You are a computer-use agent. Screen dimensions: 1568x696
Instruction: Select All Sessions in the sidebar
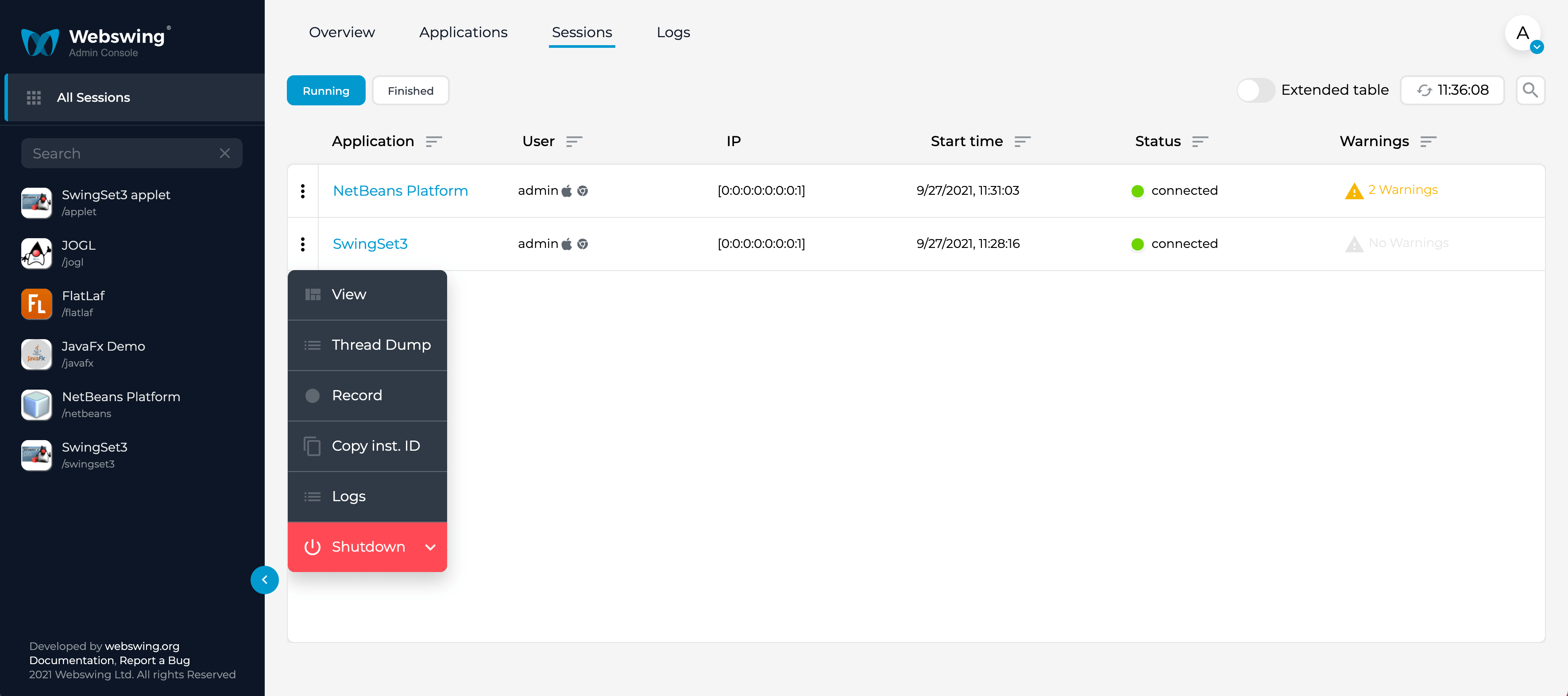click(135, 97)
